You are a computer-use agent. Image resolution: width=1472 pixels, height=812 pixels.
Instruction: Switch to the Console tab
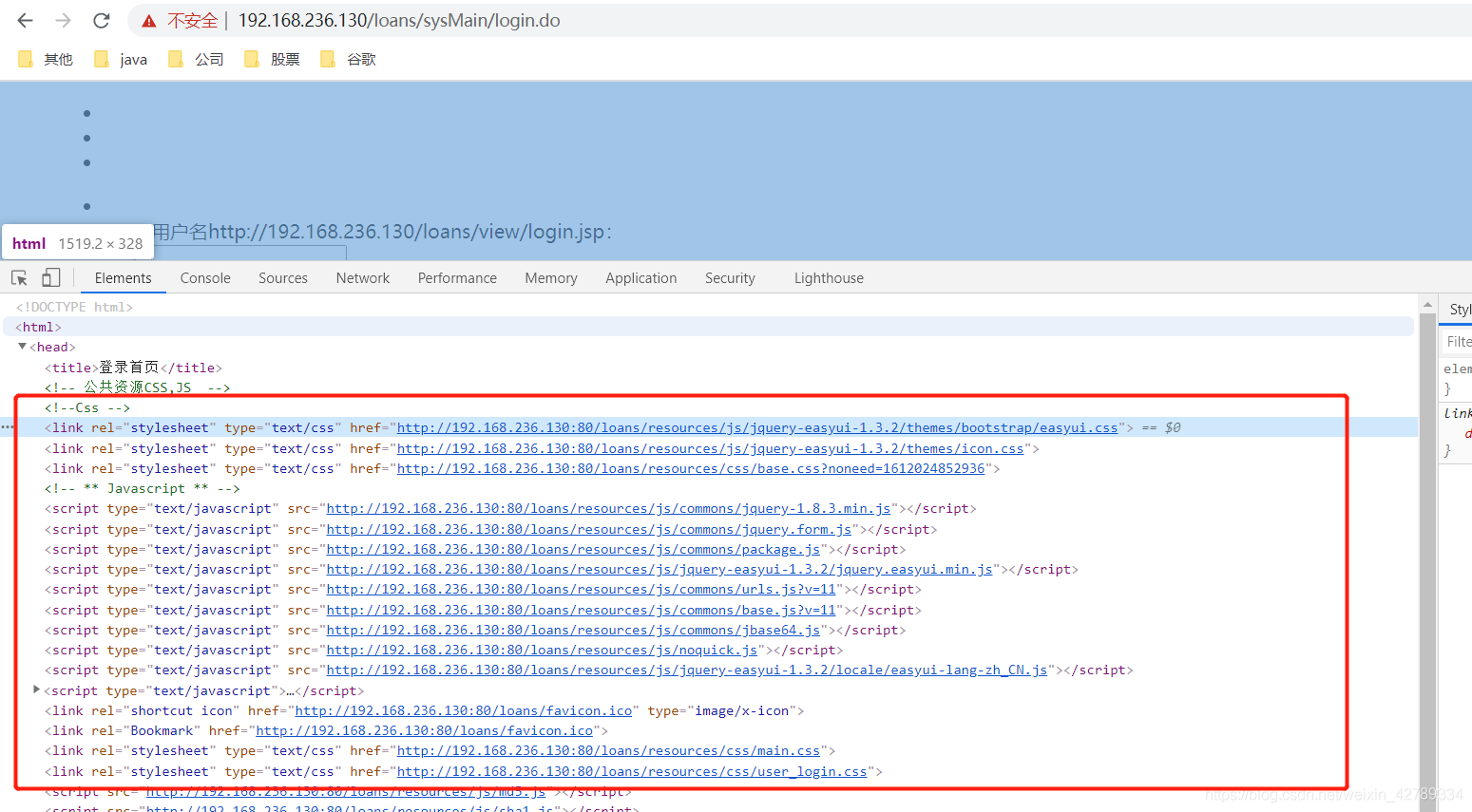click(x=204, y=277)
